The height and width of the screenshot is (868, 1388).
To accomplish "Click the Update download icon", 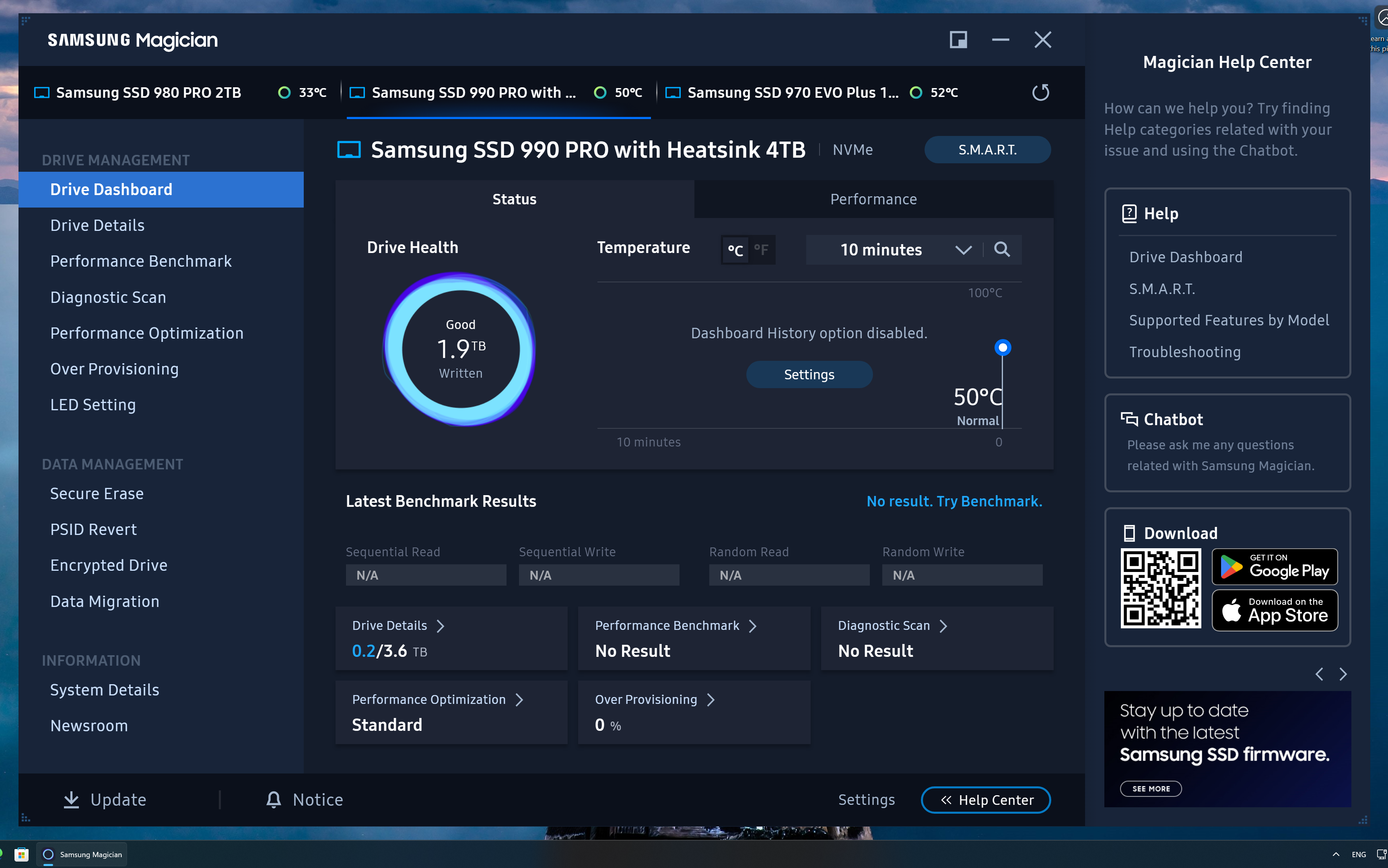I will coord(71,799).
